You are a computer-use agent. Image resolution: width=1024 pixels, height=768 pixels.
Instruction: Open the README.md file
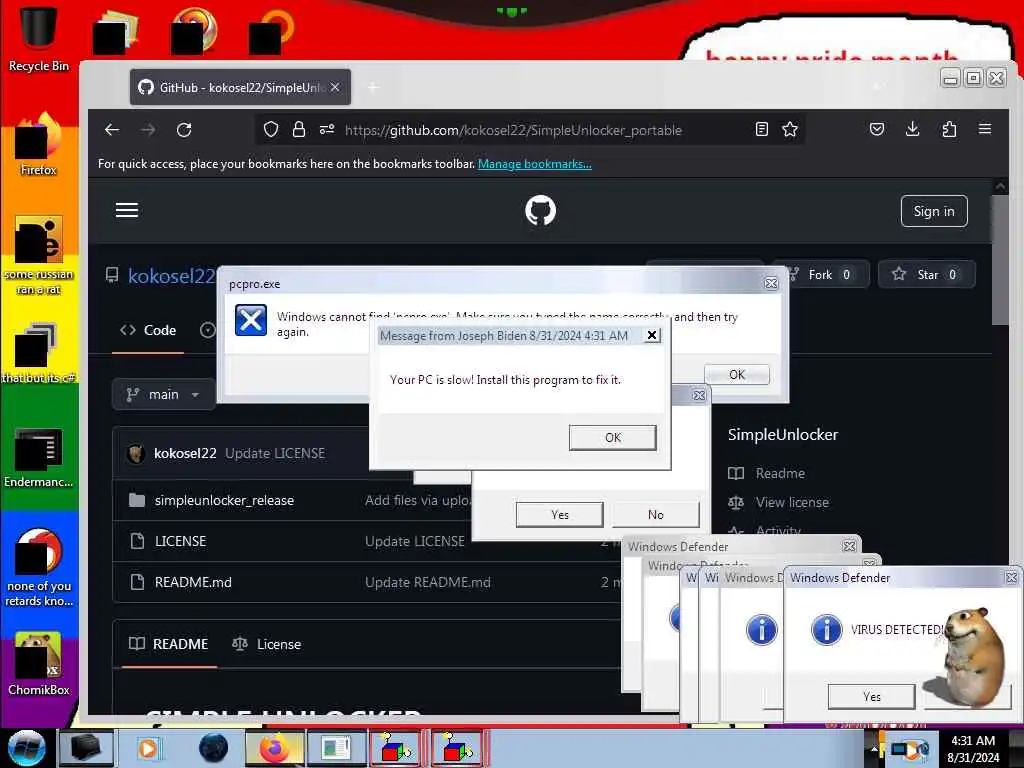[x=193, y=582]
